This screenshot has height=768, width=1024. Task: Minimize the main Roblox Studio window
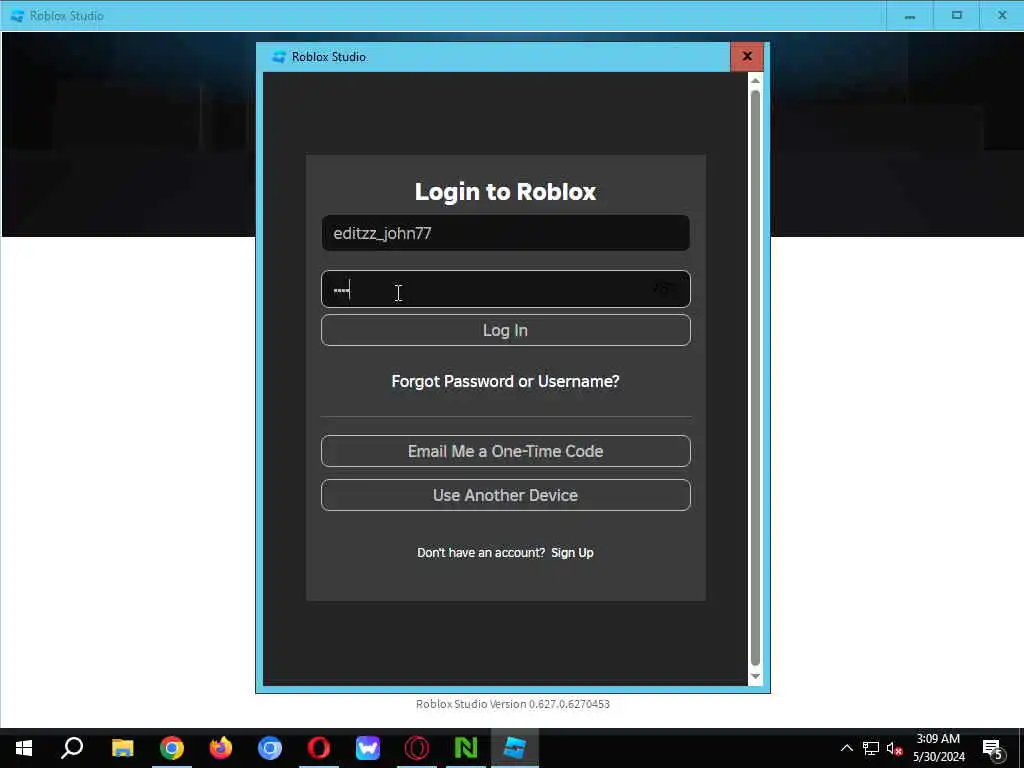pyautogui.click(x=910, y=16)
